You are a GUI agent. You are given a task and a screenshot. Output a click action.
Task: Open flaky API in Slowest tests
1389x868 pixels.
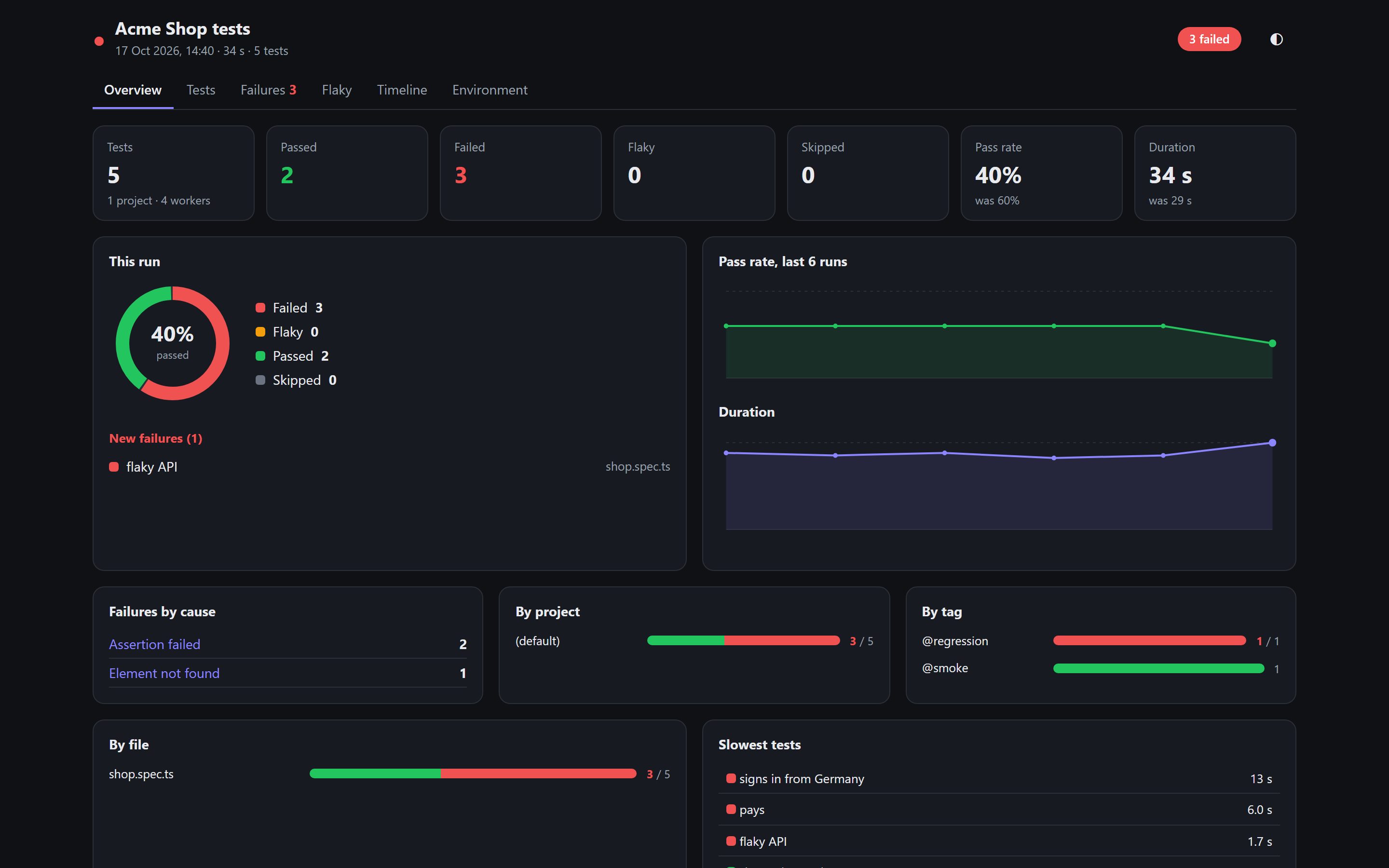999,841
